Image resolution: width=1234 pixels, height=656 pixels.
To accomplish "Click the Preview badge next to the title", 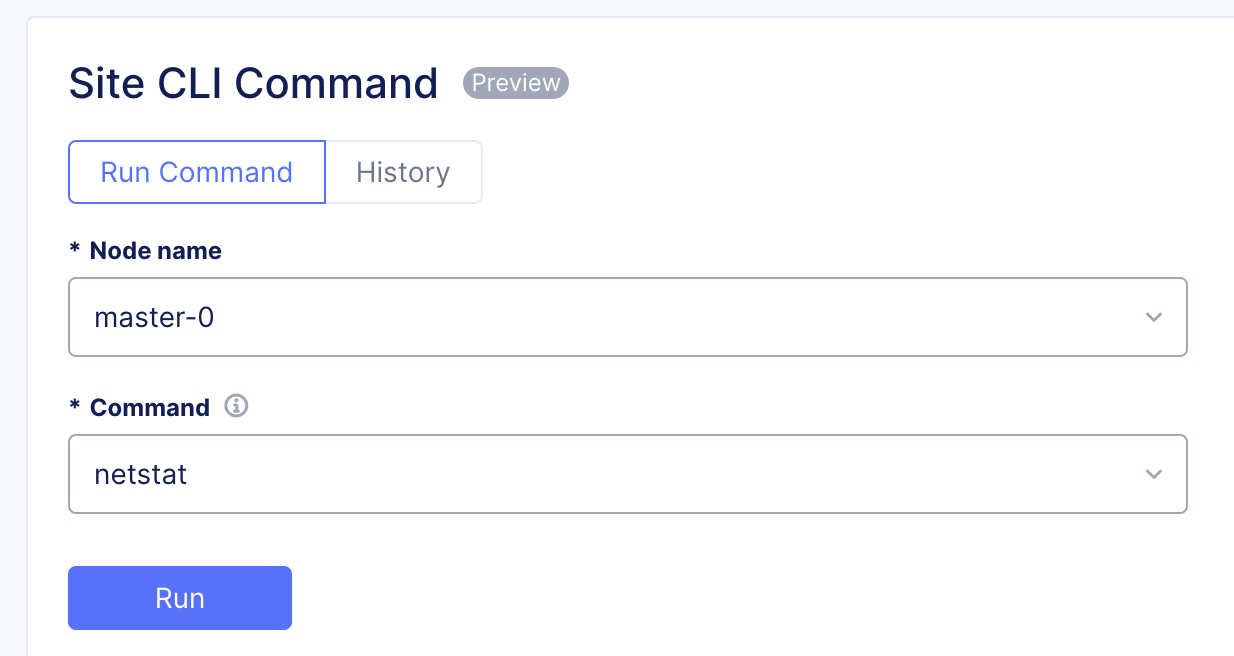I will click(x=515, y=83).
